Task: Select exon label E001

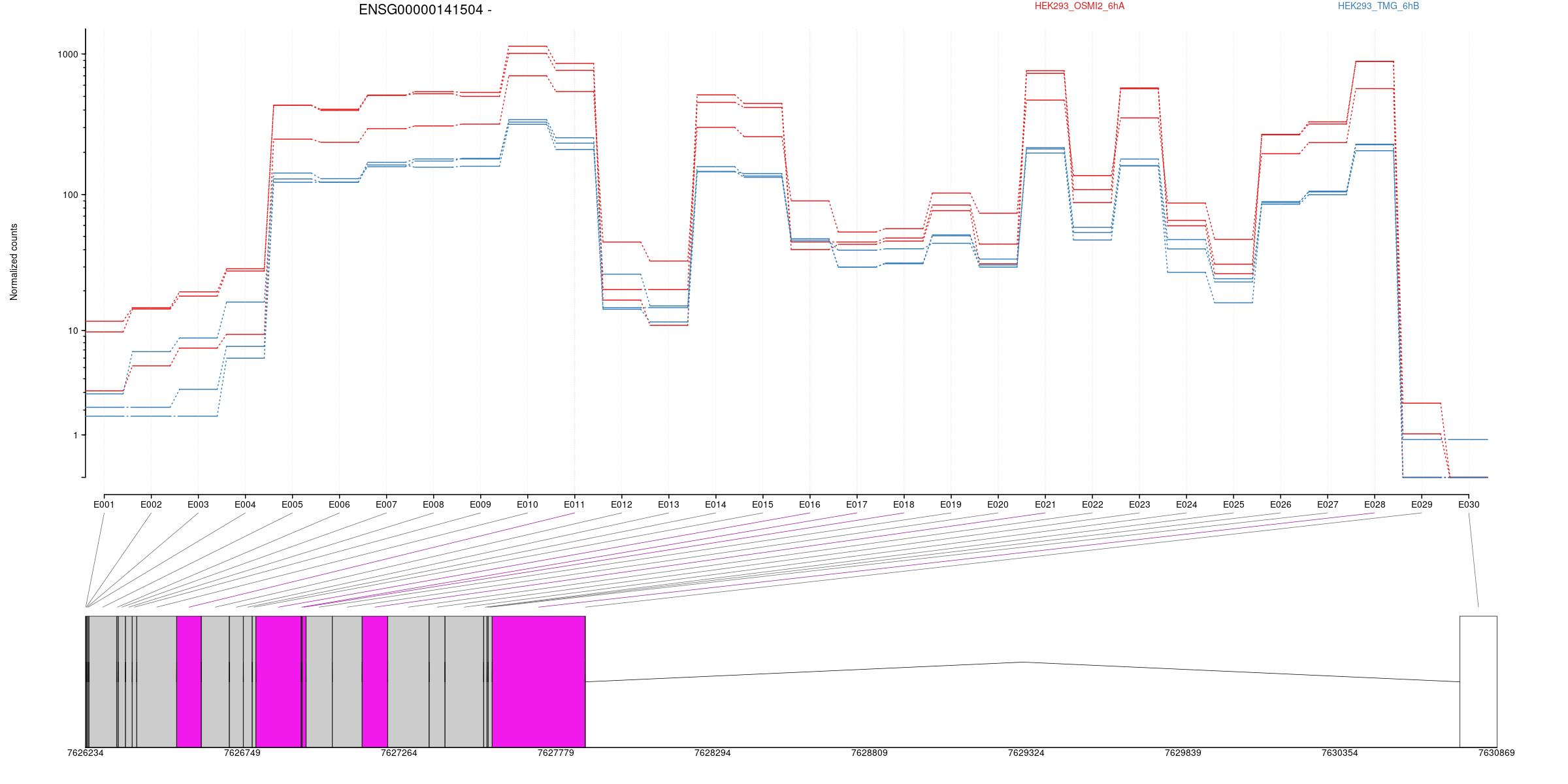Action: coord(104,504)
